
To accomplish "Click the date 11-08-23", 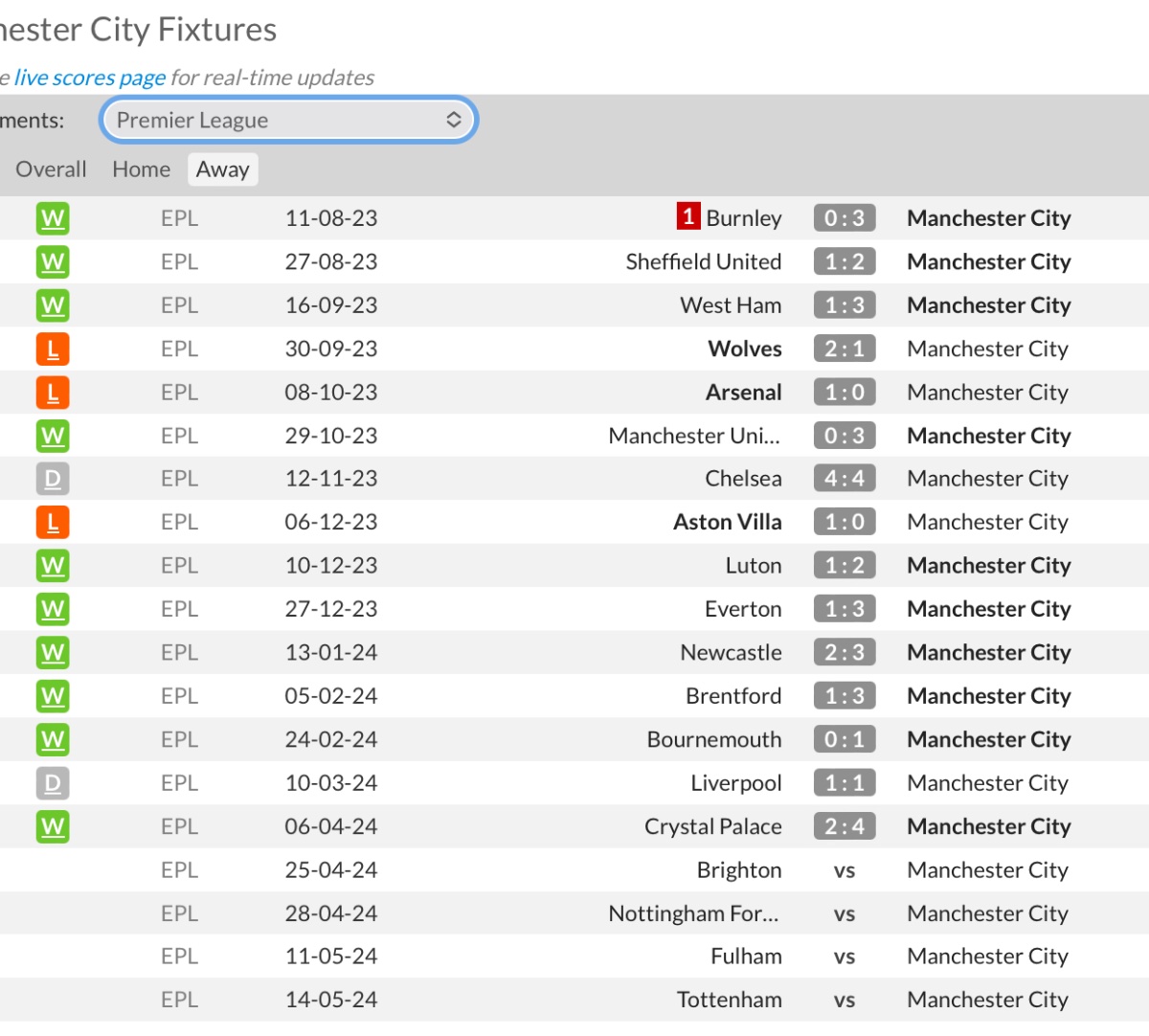I will tap(331, 218).
